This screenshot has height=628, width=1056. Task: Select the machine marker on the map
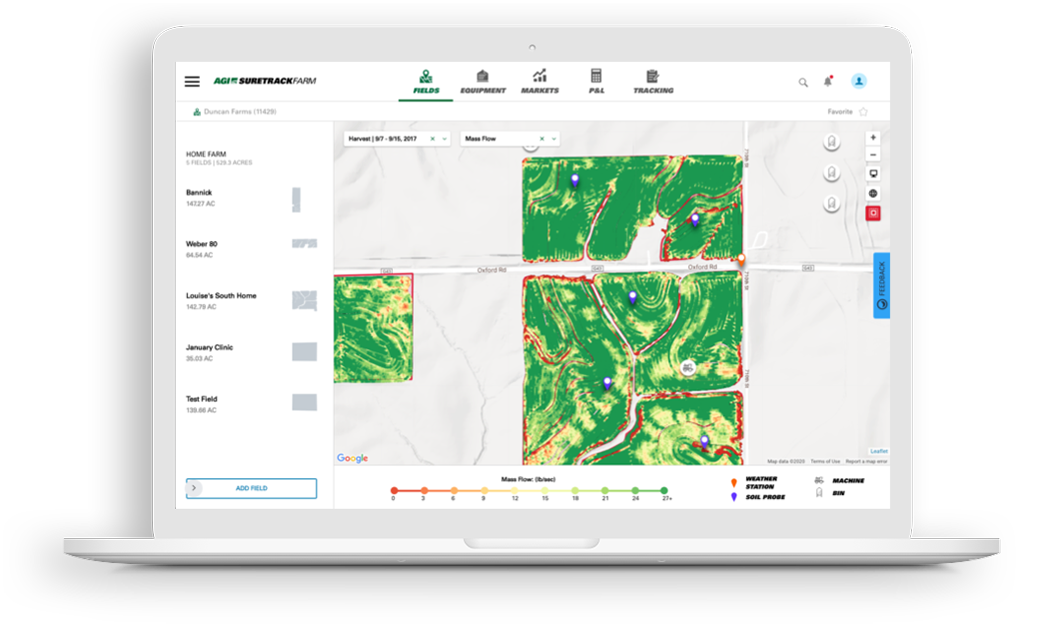point(687,368)
